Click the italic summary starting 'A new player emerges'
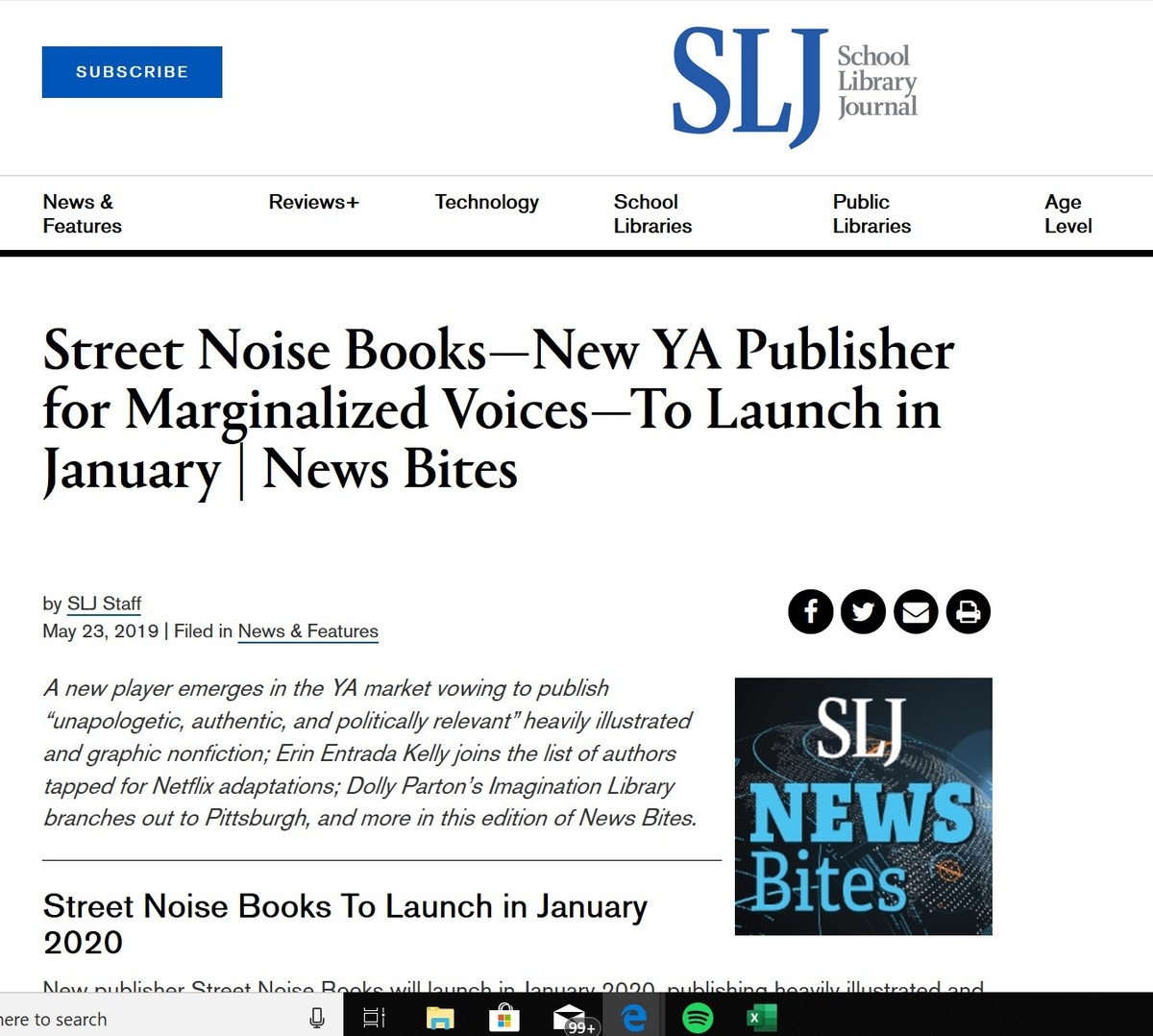The image size is (1153, 1036). [370, 752]
